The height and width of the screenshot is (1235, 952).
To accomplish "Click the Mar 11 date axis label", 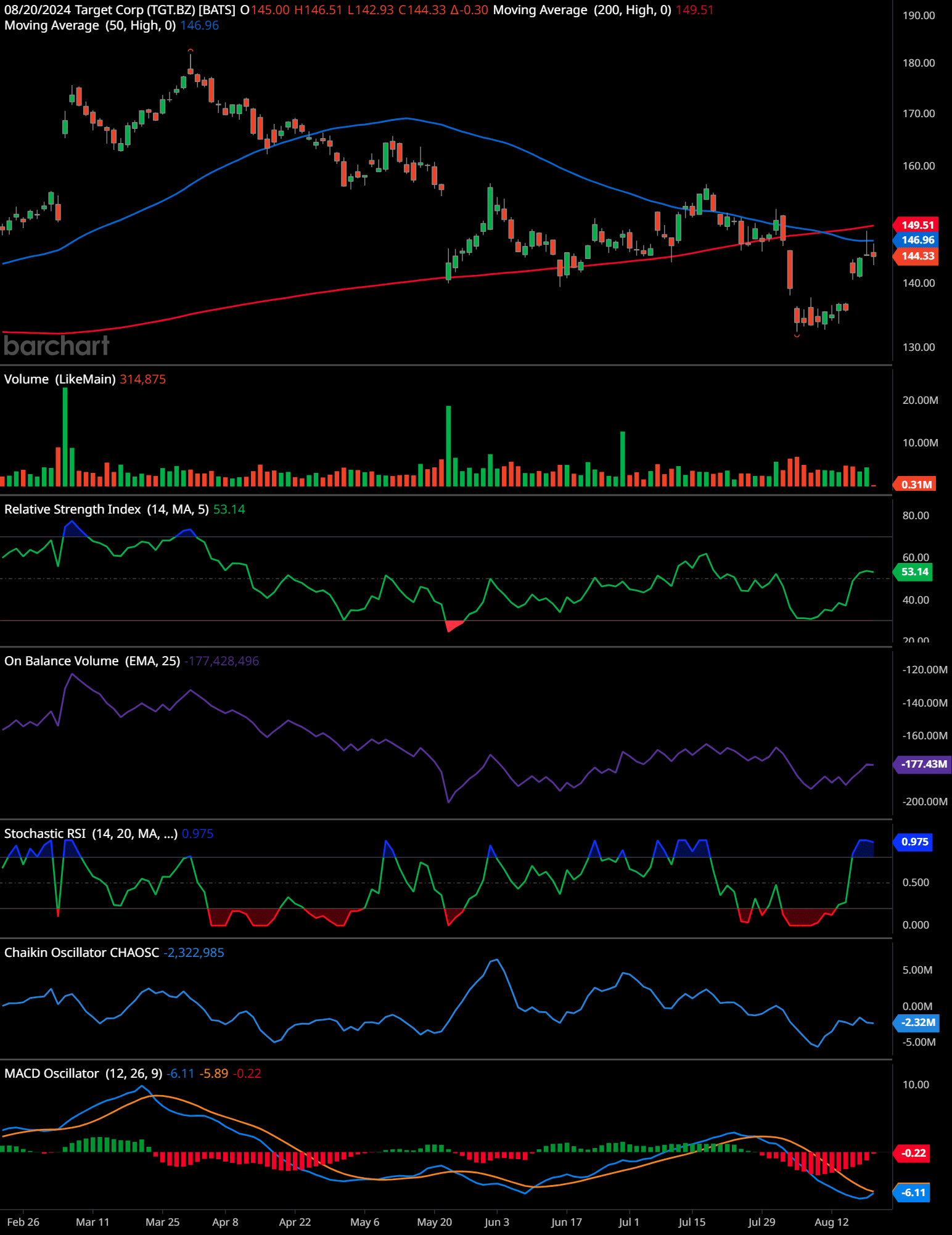I will tap(92, 1222).
